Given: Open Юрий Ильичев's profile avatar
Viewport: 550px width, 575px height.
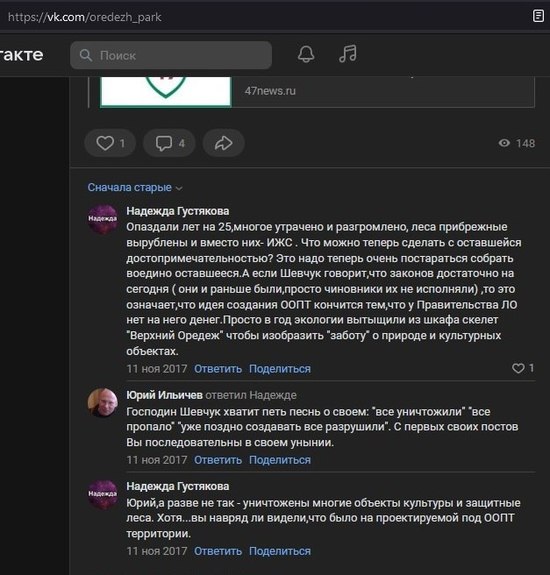Looking at the screenshot, I should 103,403.
